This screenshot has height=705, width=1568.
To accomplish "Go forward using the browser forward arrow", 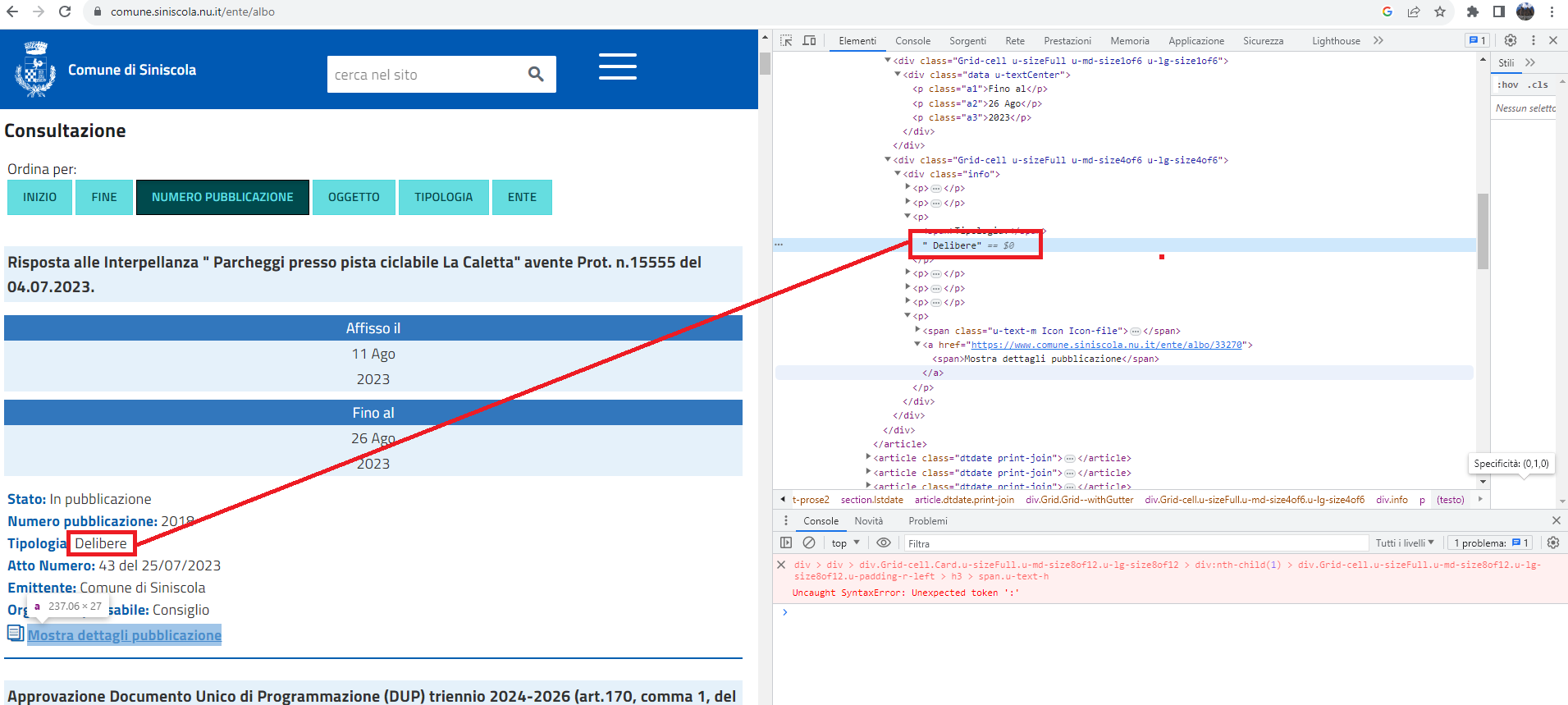I will coord(38,11).
